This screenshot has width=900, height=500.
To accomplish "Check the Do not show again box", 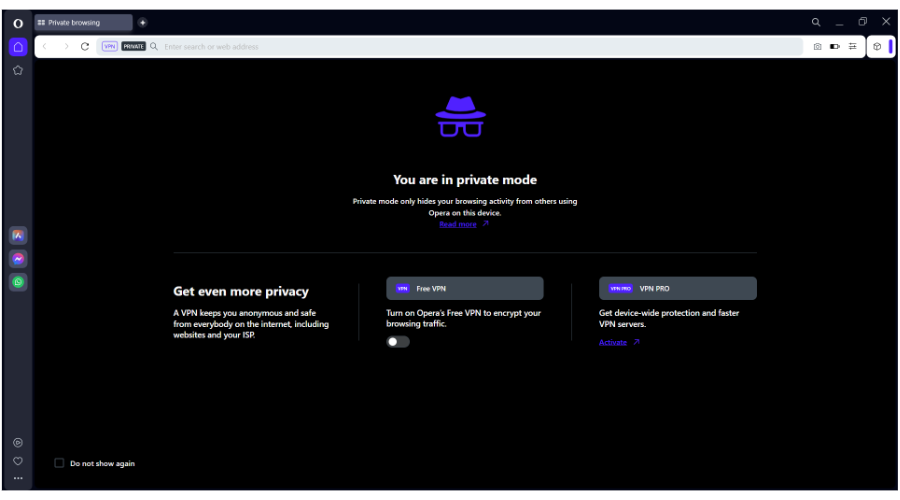I will (x=59, y=463).
